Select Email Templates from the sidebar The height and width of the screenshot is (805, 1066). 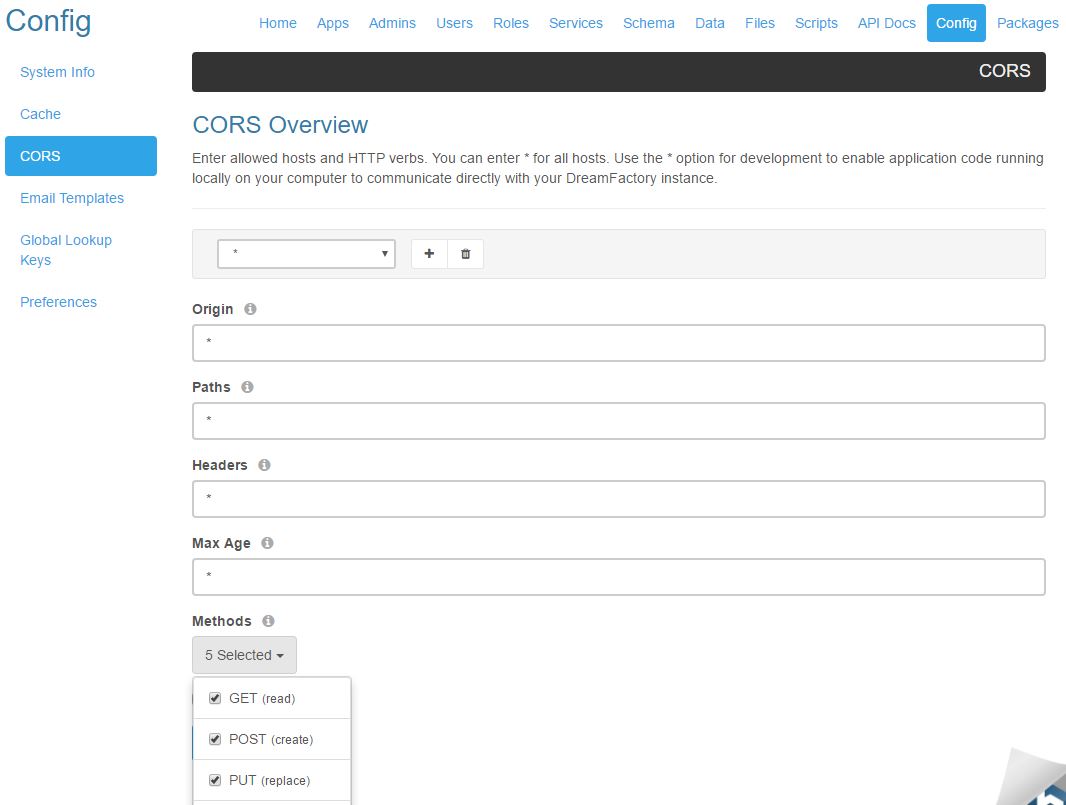[x=72, y=198]
